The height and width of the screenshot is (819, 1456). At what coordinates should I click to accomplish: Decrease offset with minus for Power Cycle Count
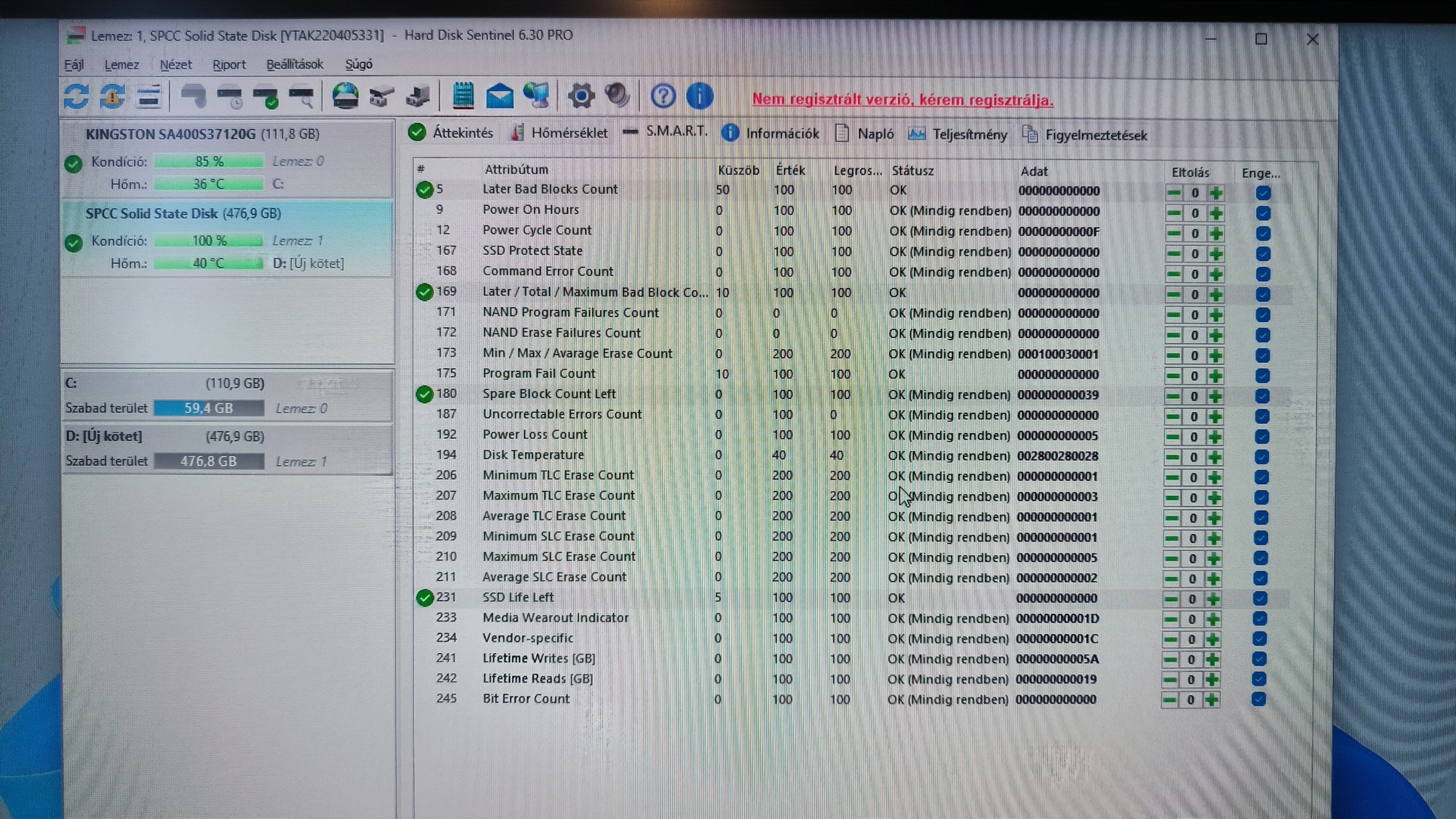pos(1173,234)
